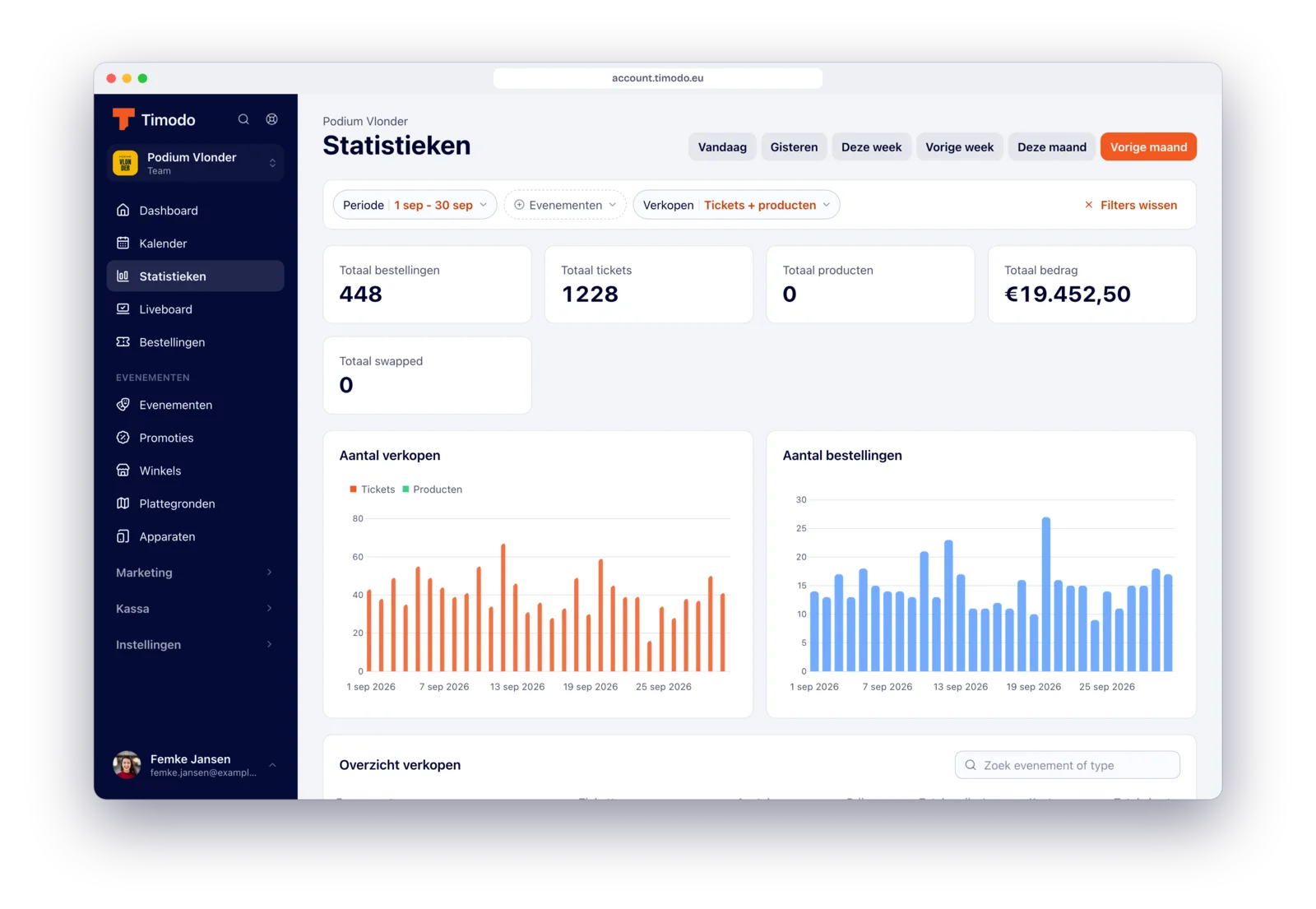Screen dimensions: 1316x909
Task: Open Verkopen Tickets + producten dropdown
Action: (736, 205)
